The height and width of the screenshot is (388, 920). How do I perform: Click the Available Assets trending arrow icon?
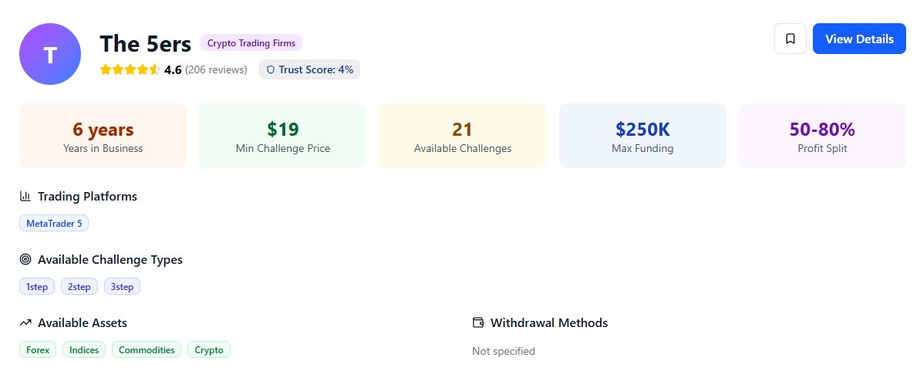click(25, 323)
